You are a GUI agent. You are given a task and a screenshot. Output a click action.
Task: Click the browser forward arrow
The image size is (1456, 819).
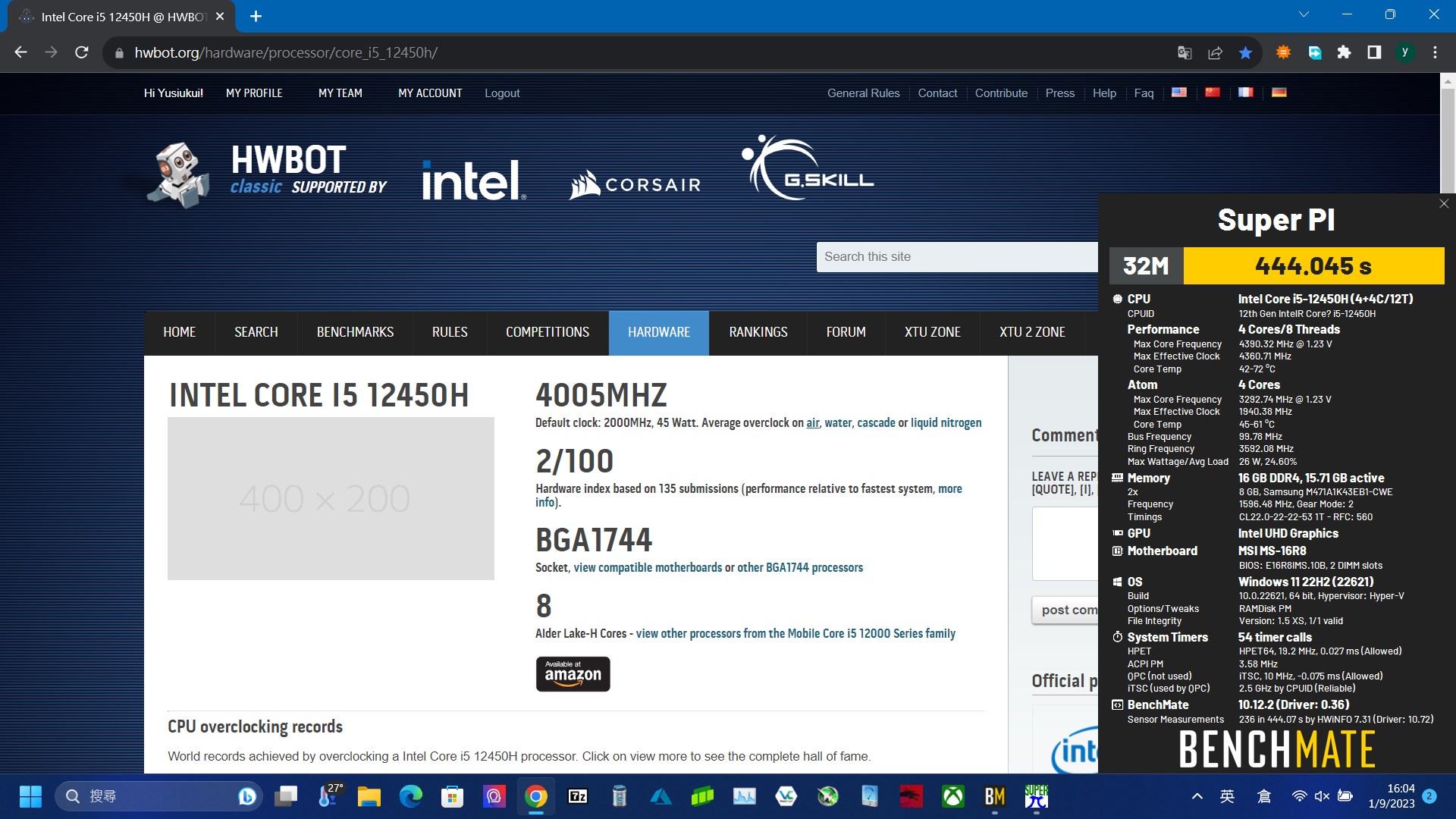[x=51, y=52]
